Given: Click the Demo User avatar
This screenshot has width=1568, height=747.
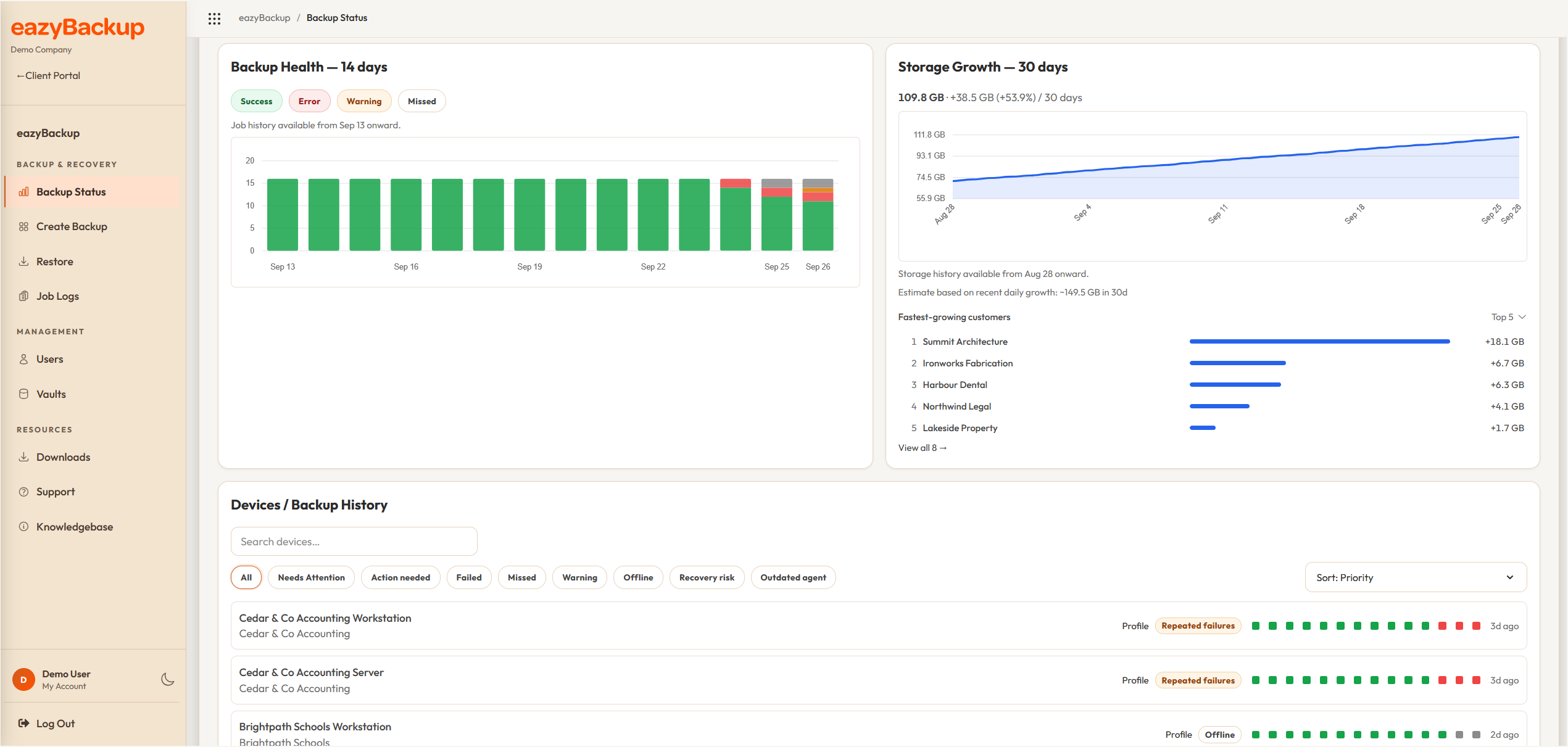Looking at the screenshot, I should 23,680.
